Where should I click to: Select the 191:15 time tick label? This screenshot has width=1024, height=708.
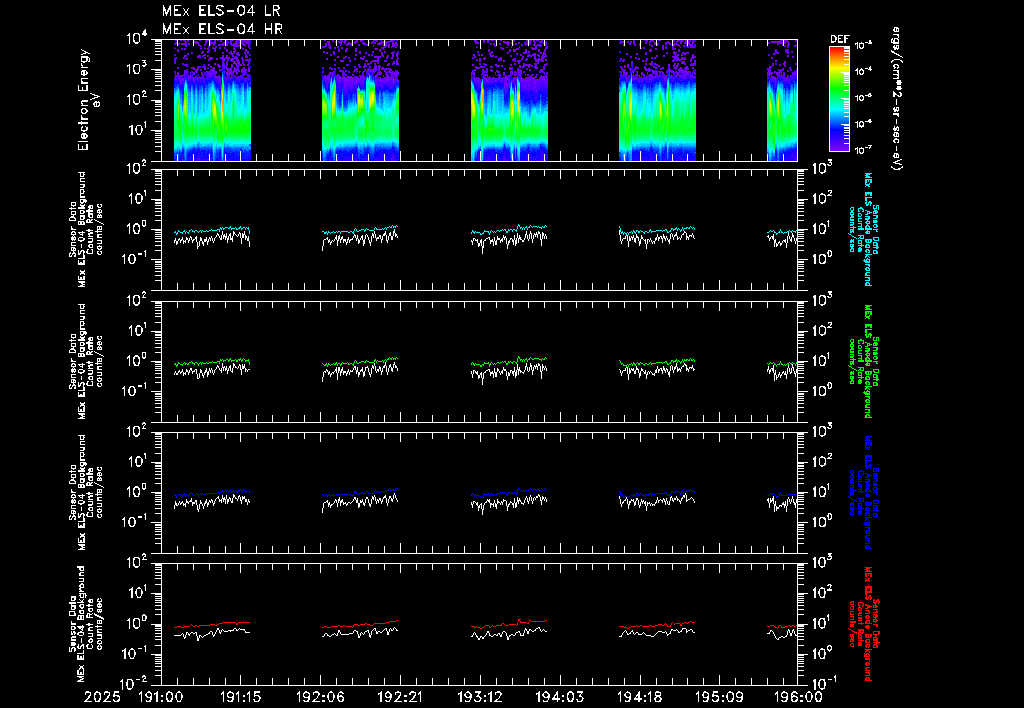click(x=240, y=698)
